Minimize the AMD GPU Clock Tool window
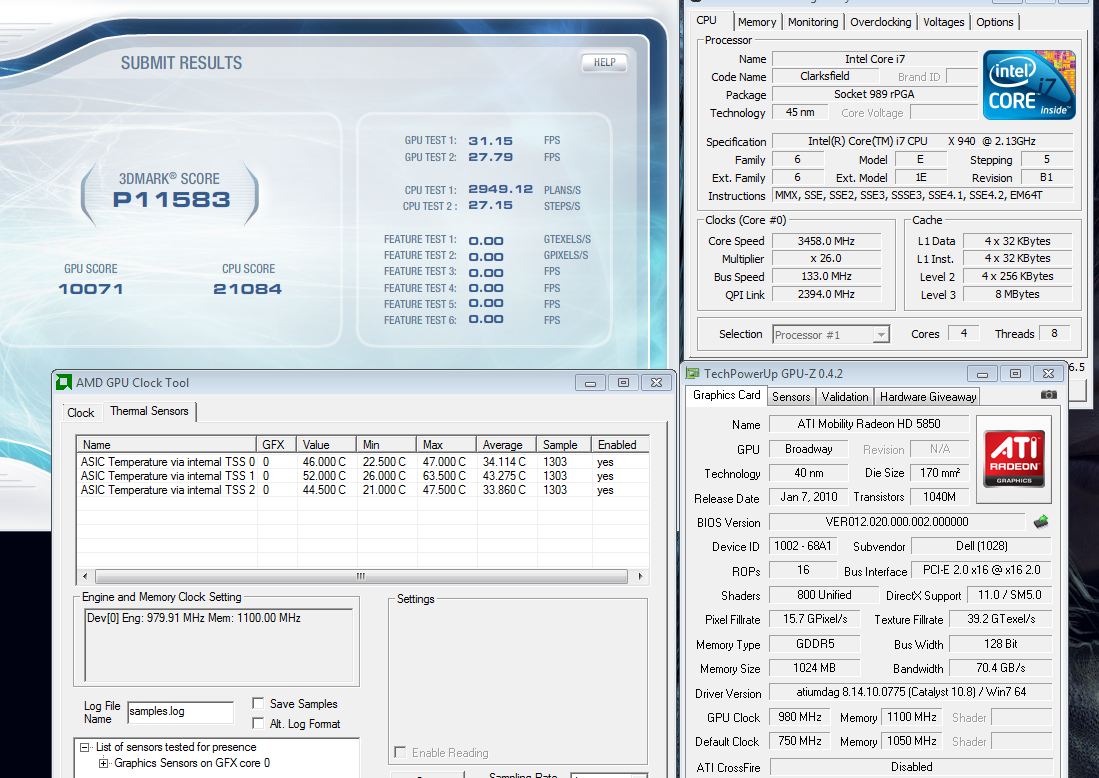1099x778 pixels. pyautogui.click(x=590, y=383)
